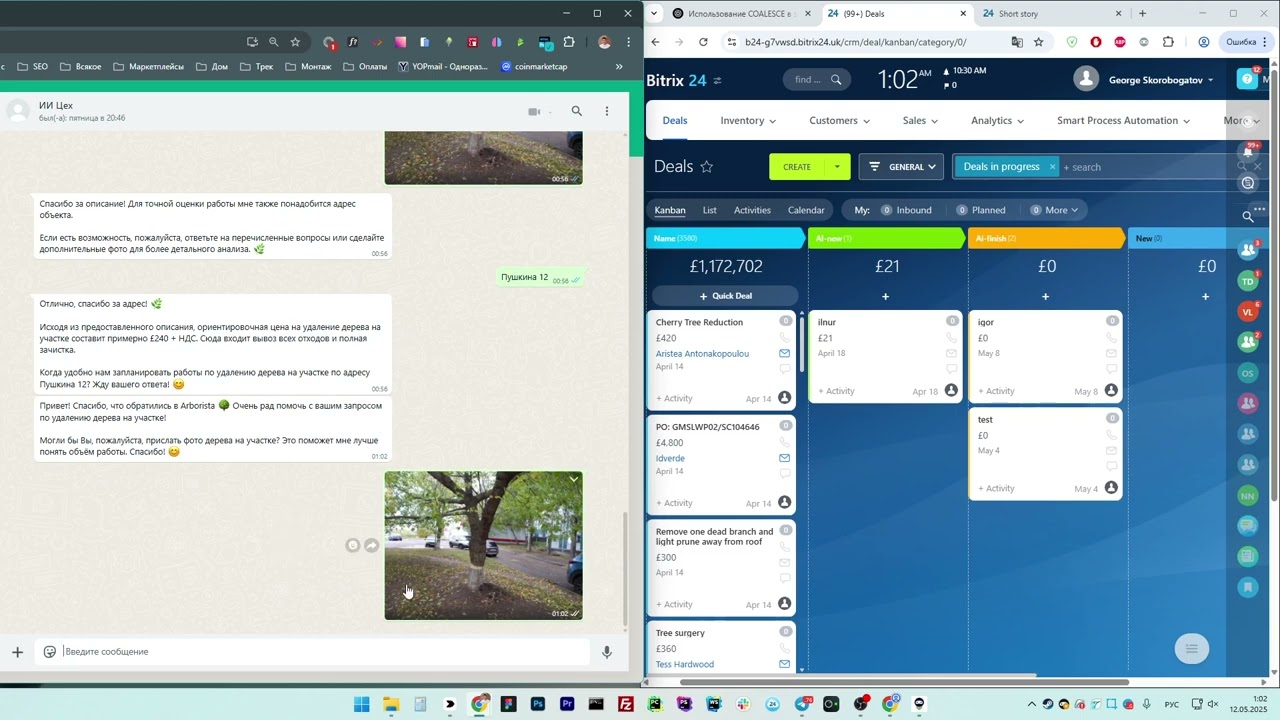Open the Windows Start menu
This screenshot has width=1280, height=720.
[x=361, y=704]
